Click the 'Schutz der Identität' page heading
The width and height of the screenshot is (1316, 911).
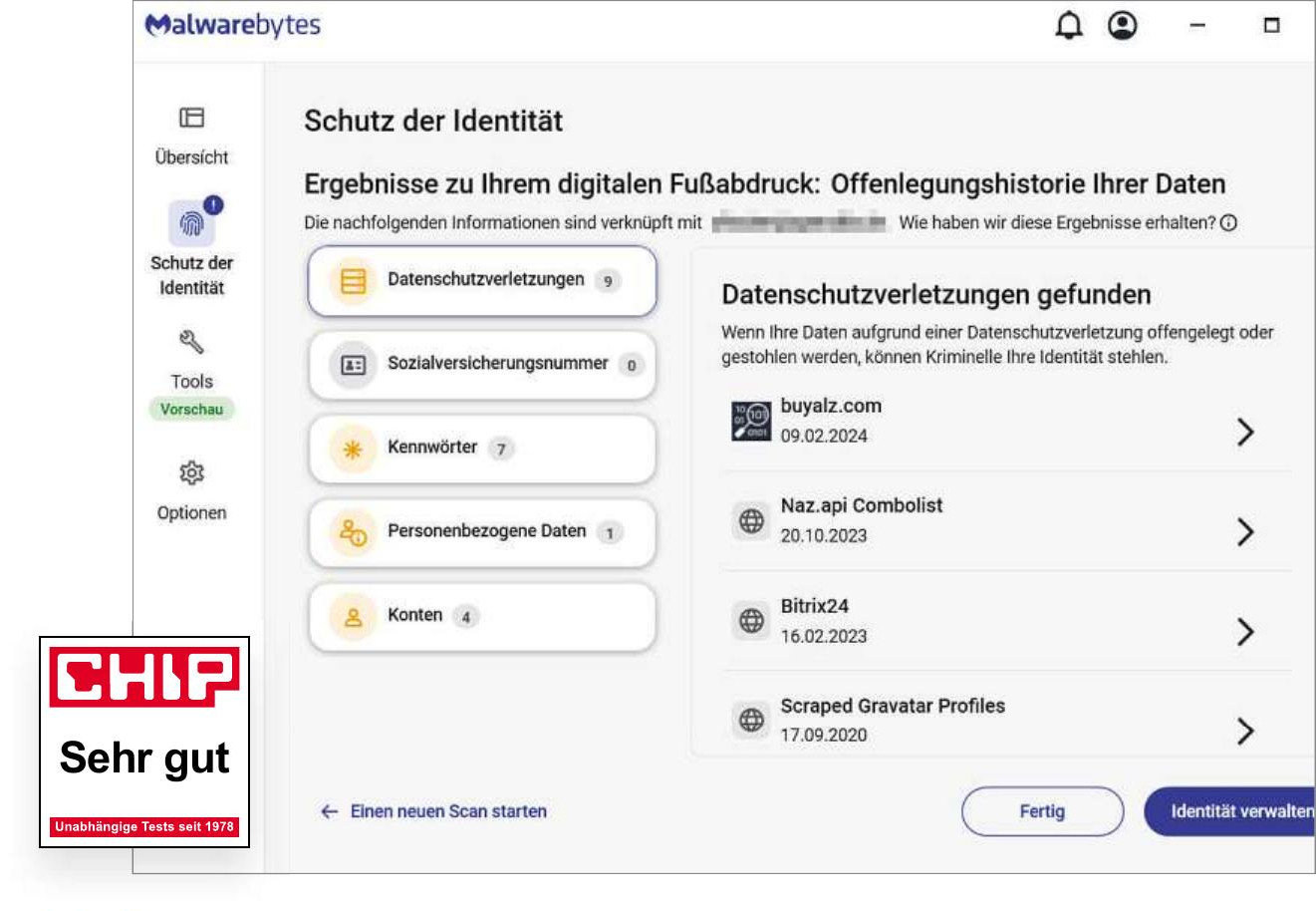click(x=433, y=121)
